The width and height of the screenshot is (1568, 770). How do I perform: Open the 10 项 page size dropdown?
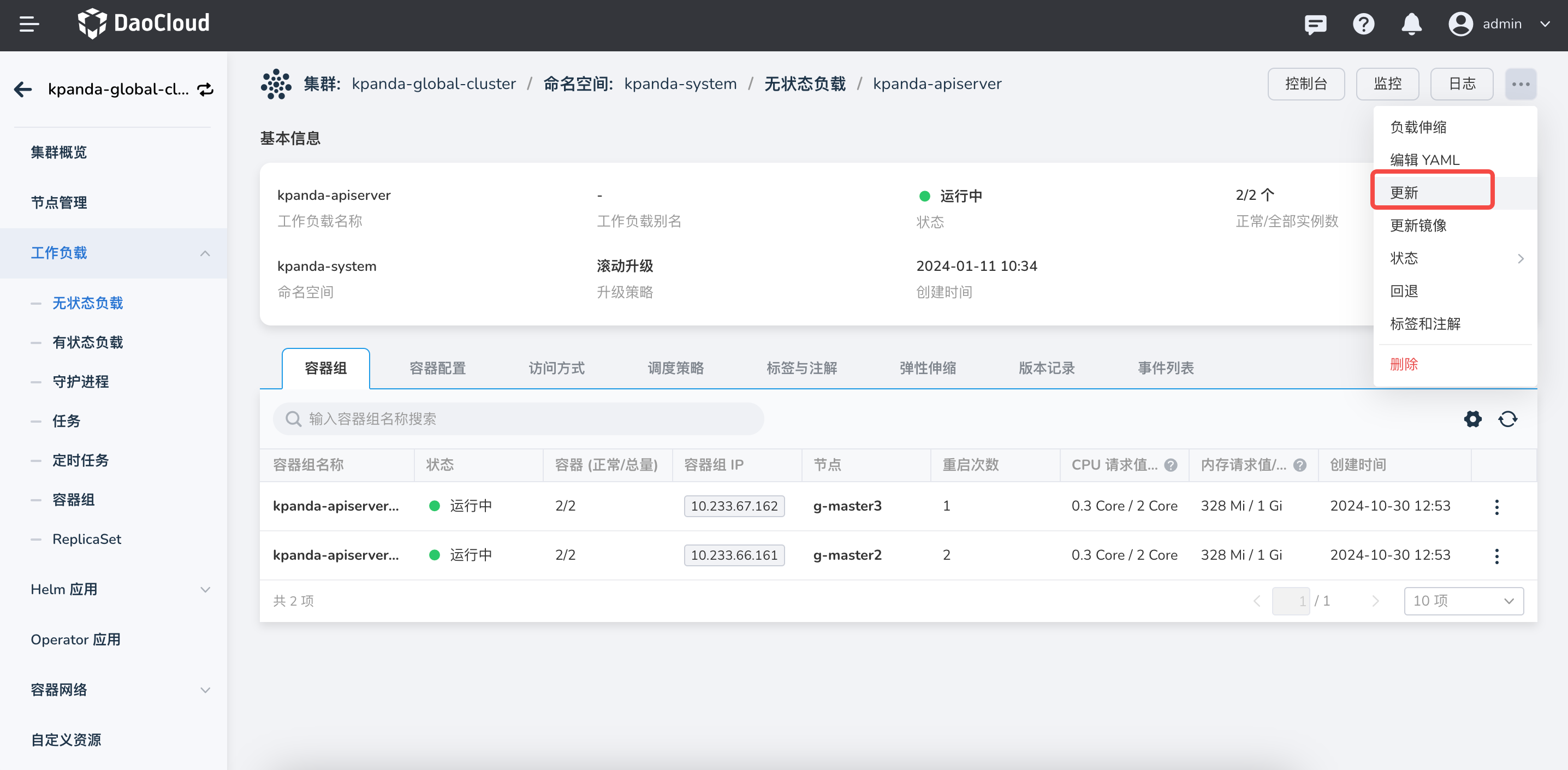[1463, 601]
